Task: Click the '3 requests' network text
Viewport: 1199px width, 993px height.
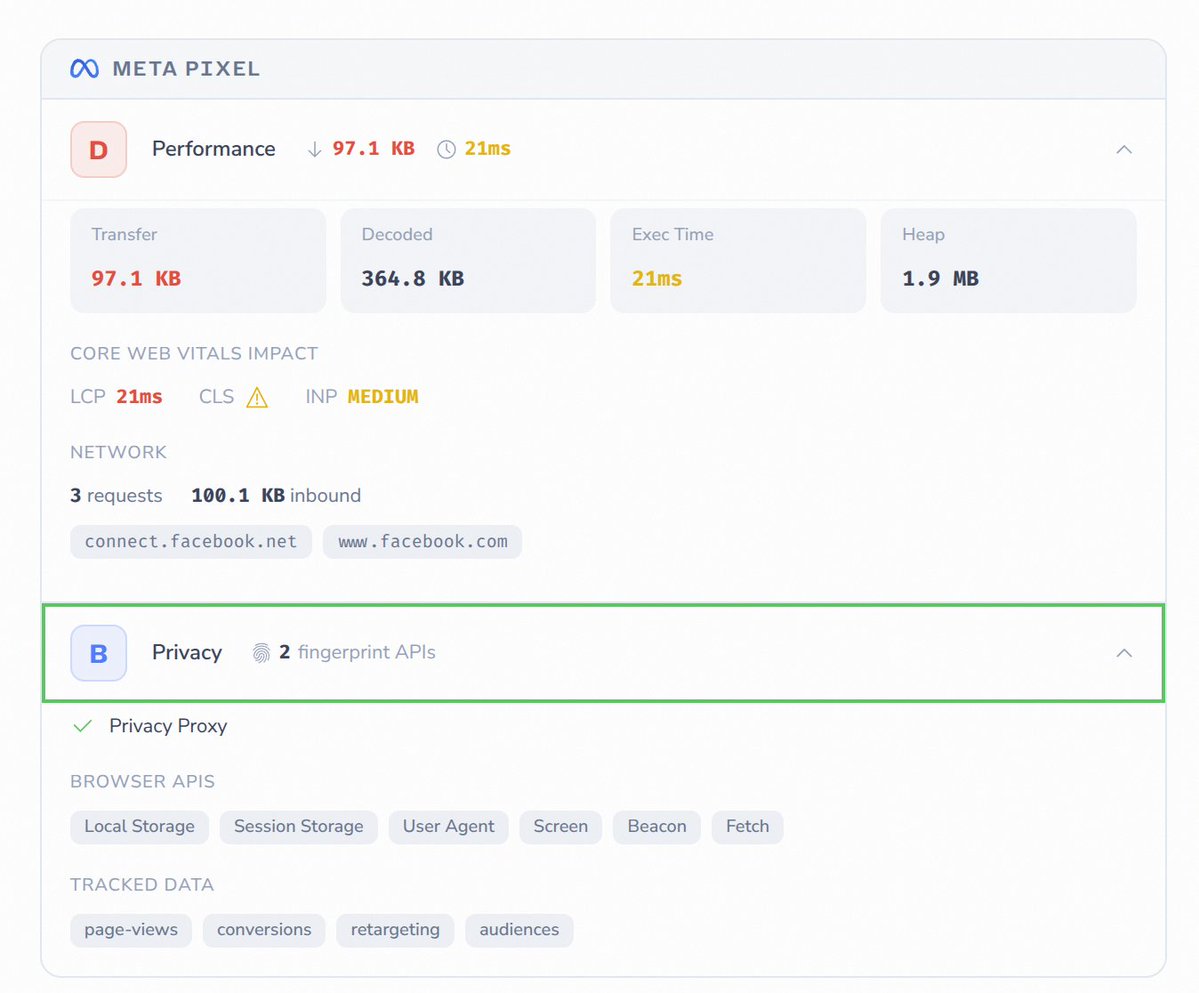Action: 116,495
